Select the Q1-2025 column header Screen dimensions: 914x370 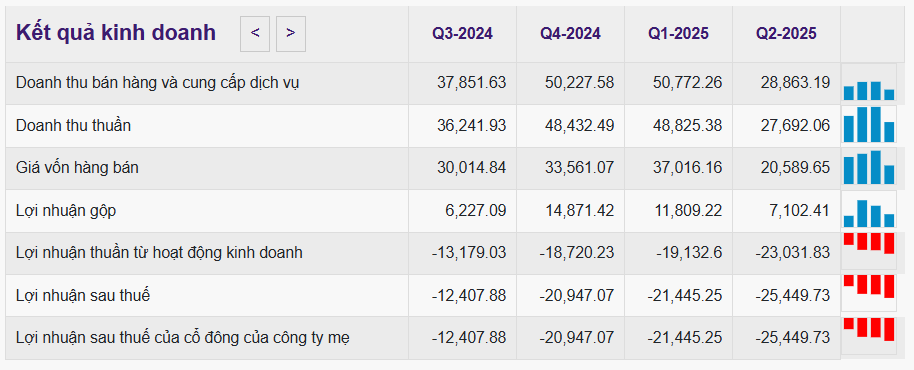679,34
